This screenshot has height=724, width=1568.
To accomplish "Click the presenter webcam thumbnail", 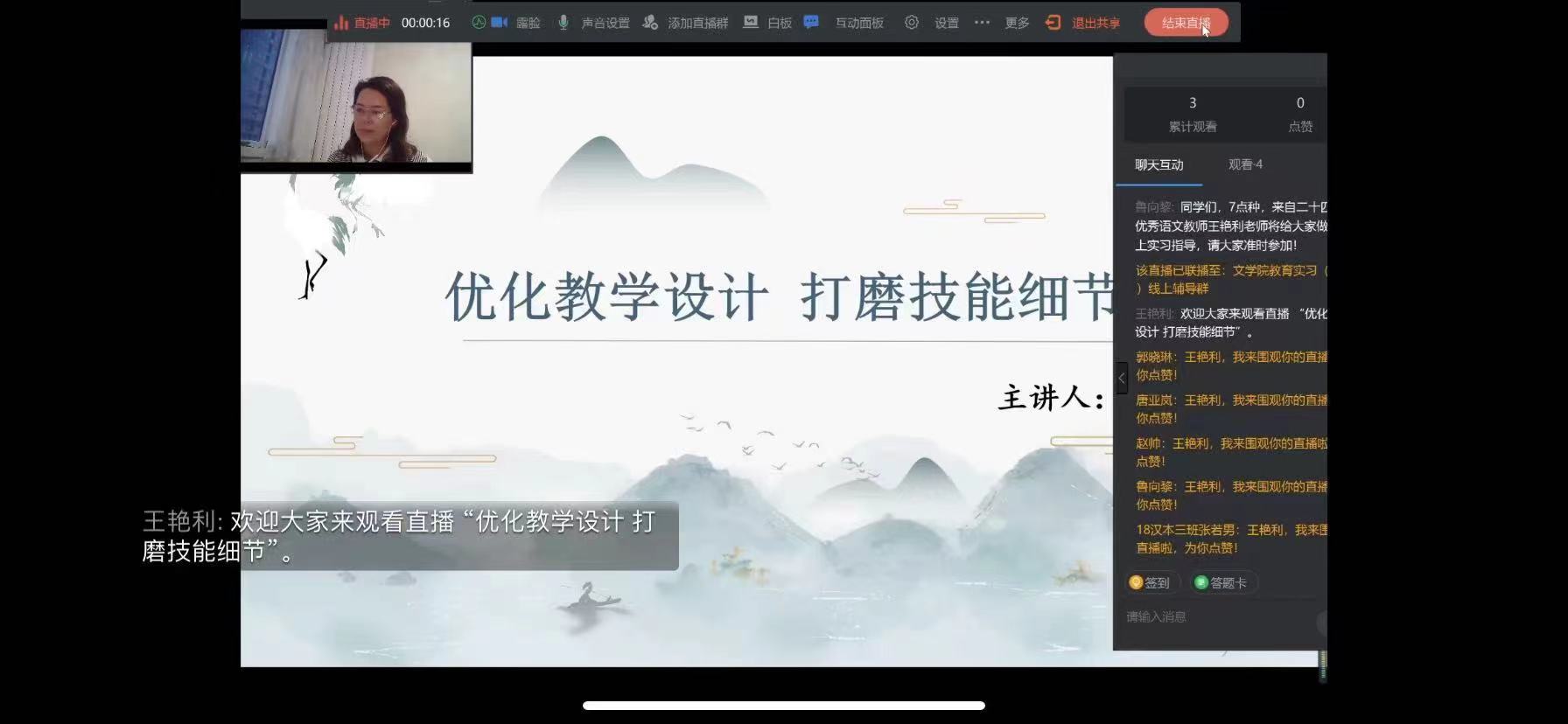I will pos(356,98).
